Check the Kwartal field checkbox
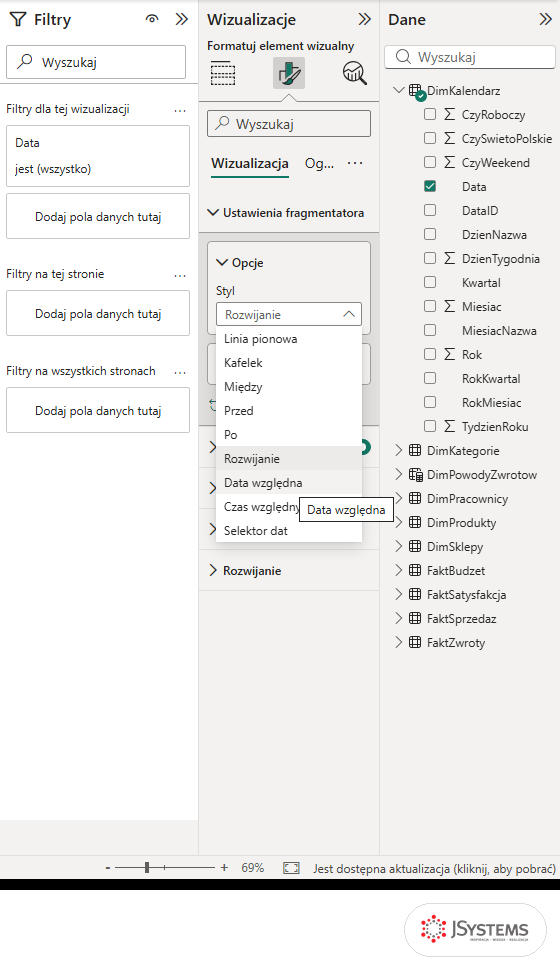560x970 pixels. point(430,282)
